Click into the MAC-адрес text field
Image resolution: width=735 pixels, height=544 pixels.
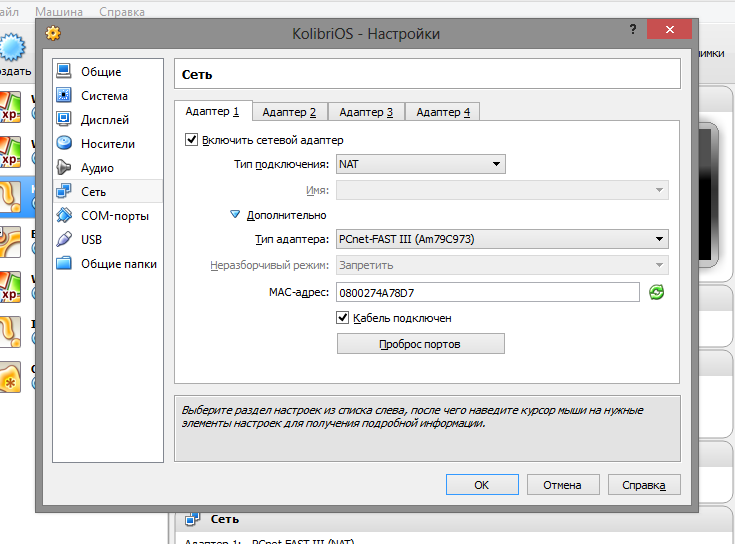[487, 292]
